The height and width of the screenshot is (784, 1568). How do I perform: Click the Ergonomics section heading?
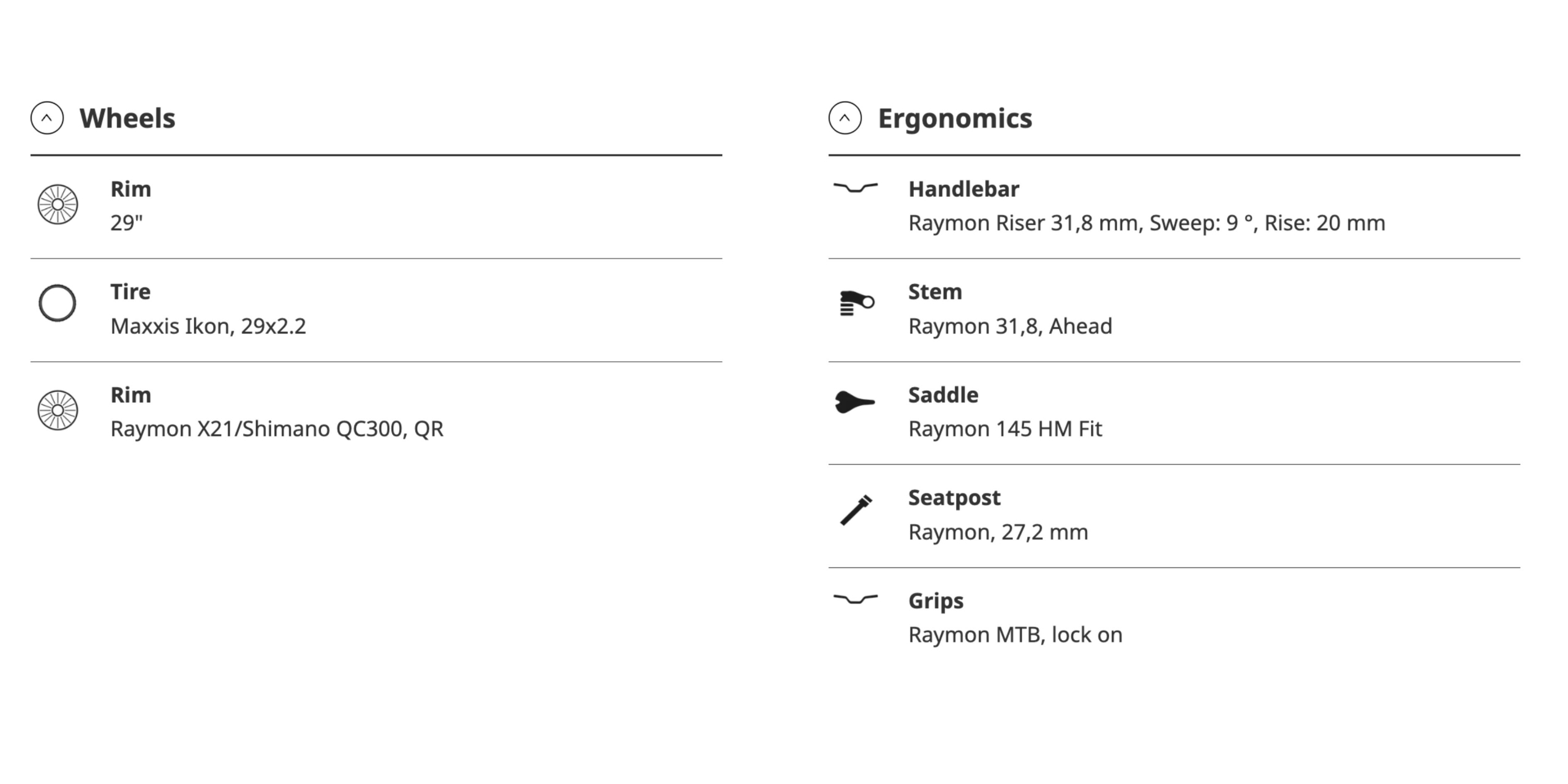pyautogui.click(x=955, y=119)
